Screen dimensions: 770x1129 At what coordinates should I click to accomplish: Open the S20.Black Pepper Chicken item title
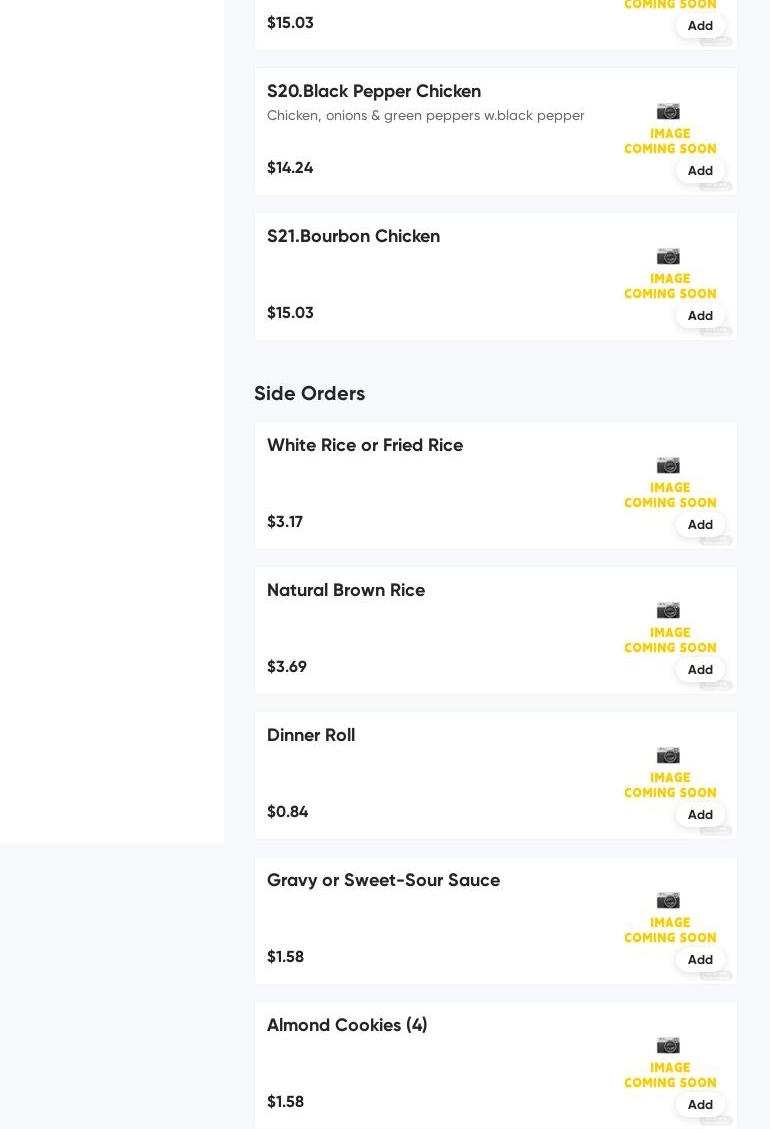point(374,91)
